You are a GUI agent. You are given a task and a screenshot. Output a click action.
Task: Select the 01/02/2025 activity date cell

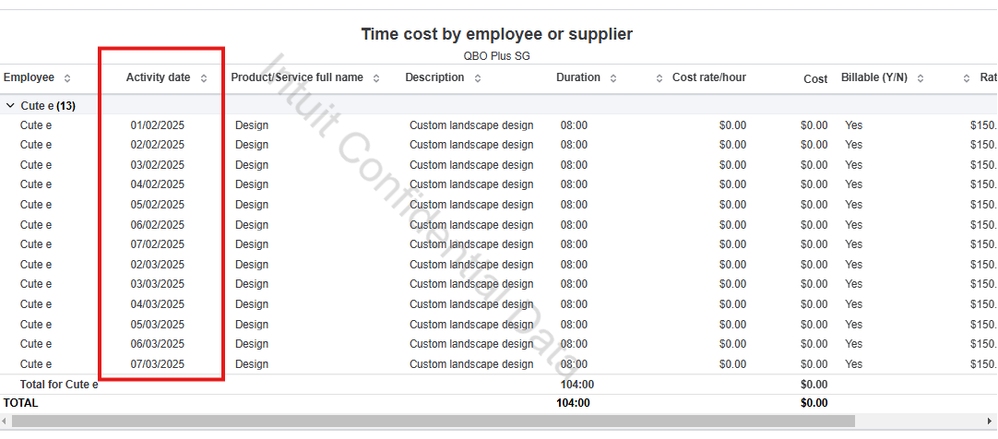[x=158, y=125]
